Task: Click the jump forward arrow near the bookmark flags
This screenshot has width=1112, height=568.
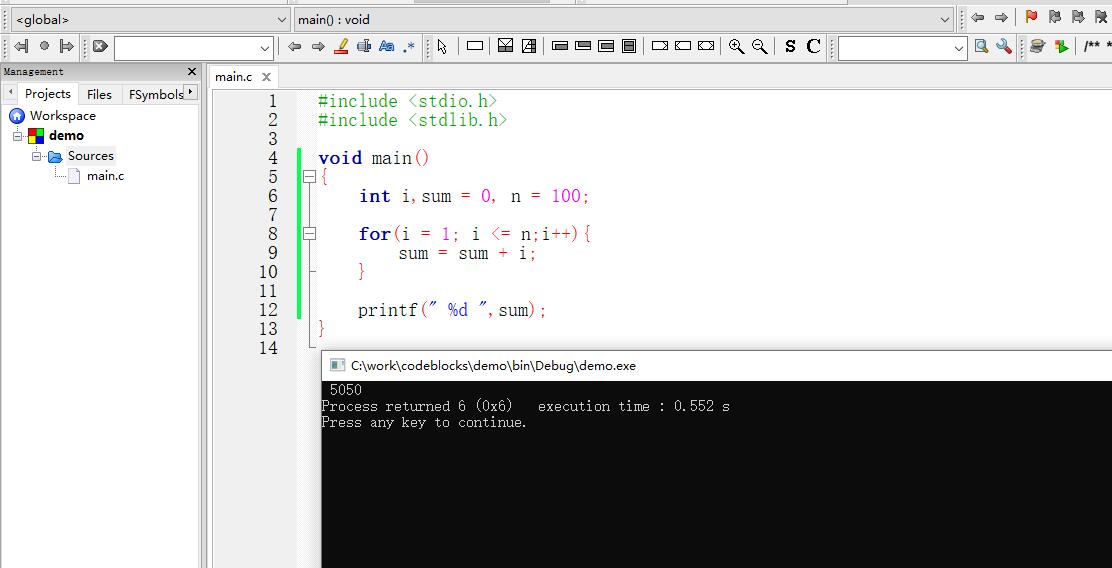Action: (x=1001, y=18)
